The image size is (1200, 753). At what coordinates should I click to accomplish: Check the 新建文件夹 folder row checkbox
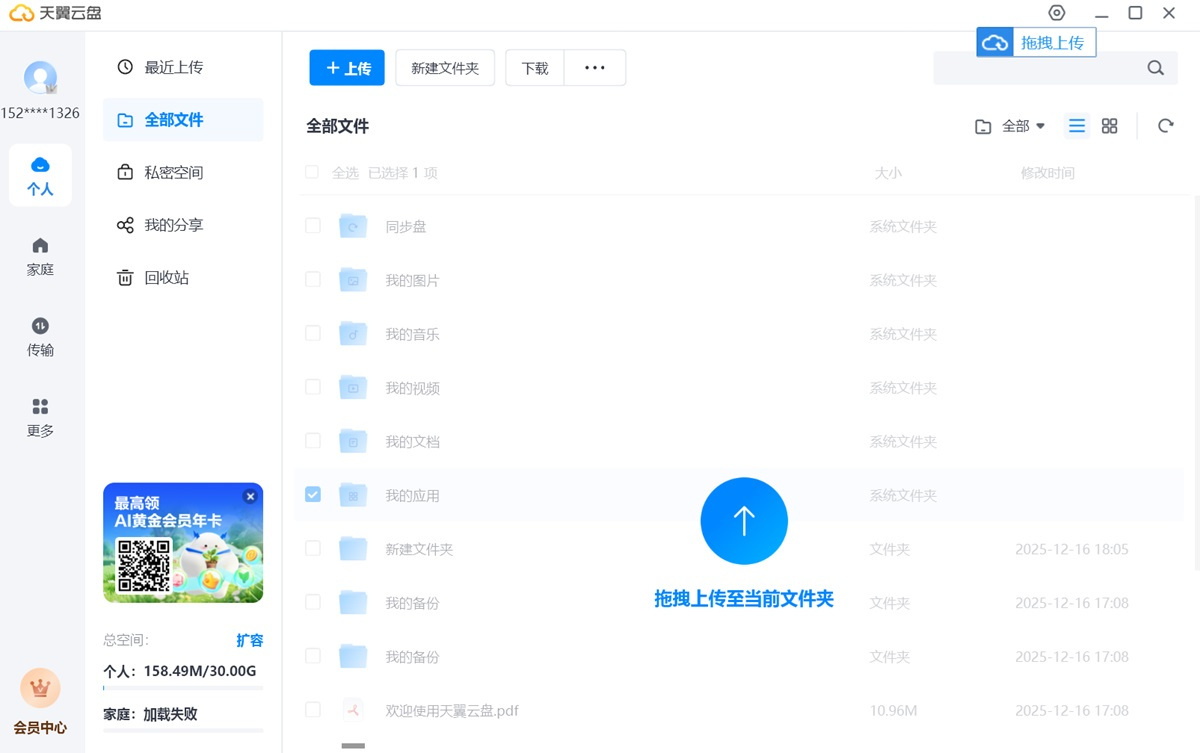click(313, 549)
